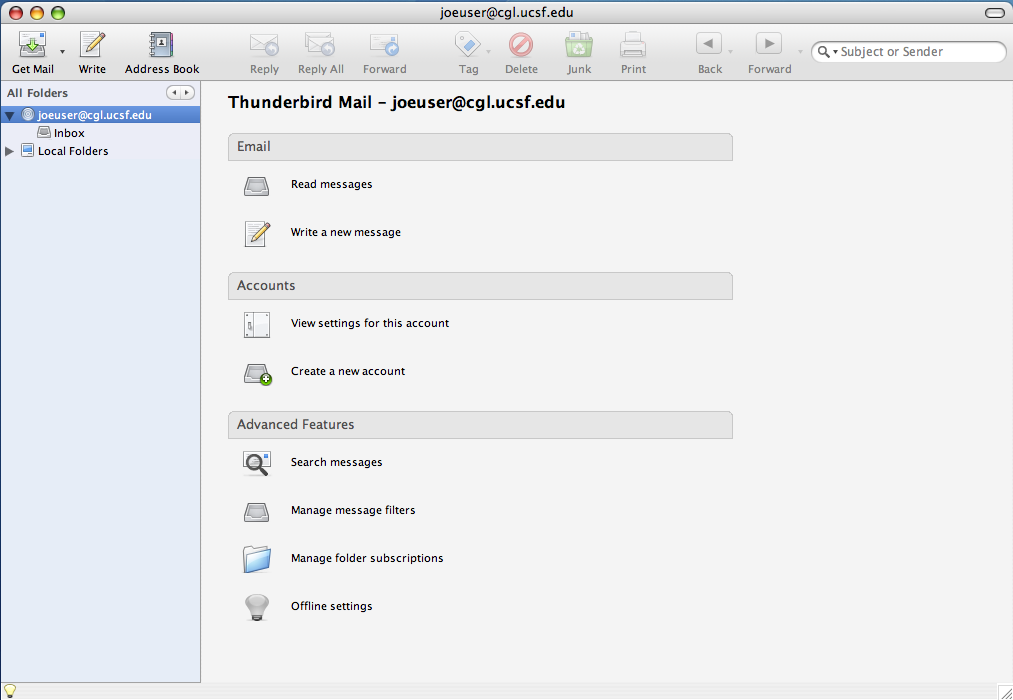Click the Read messages tray icon
This screenshot has width=1013, height=700.
click(x=256, y=186)
